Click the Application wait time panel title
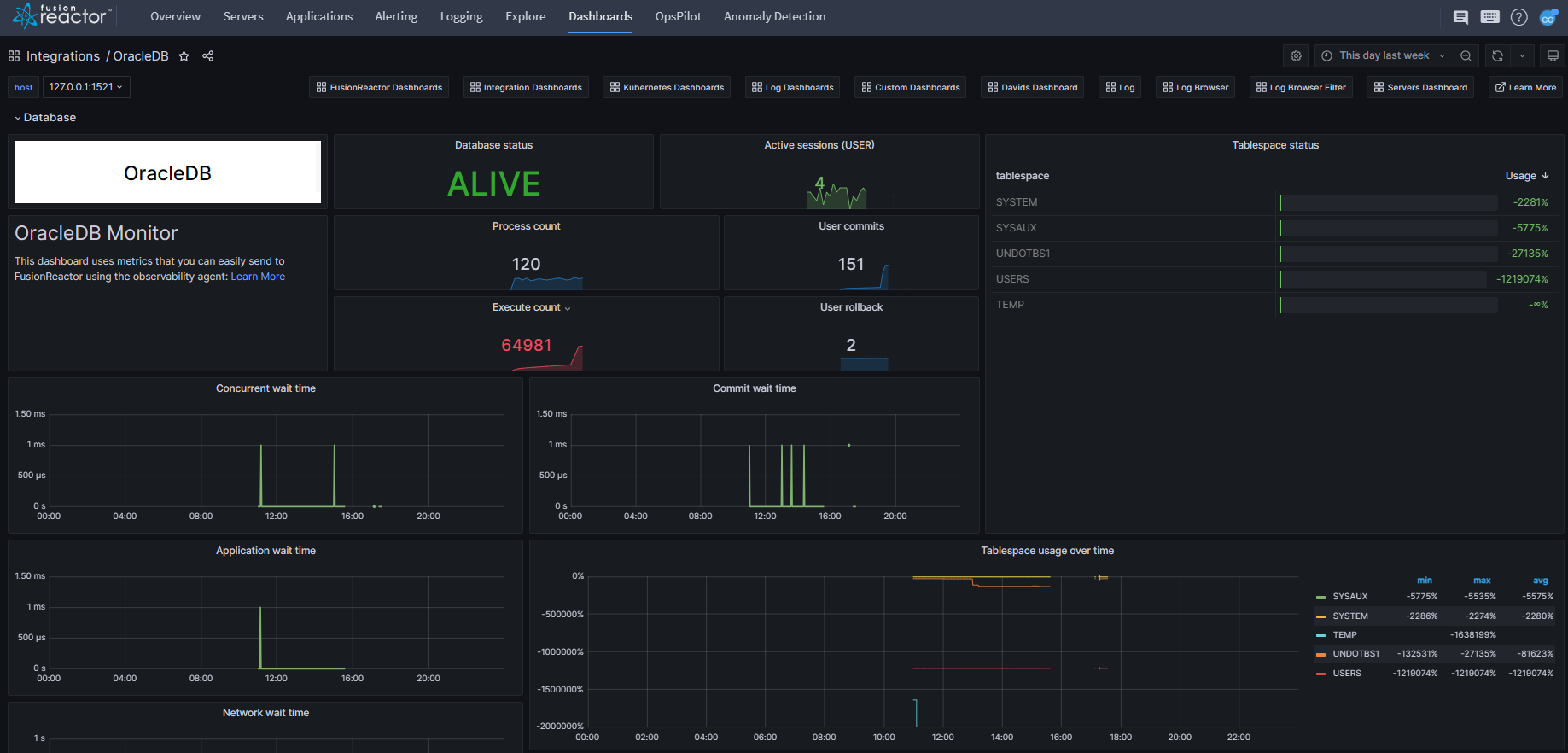This screenshot has height=753, width=1568. (x=265, y=551)
